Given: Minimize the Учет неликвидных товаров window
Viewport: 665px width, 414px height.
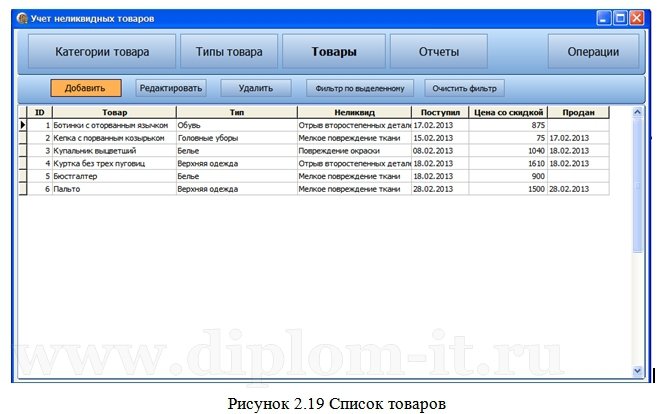Looking at the screenshot, I should (x=604, y=18).
